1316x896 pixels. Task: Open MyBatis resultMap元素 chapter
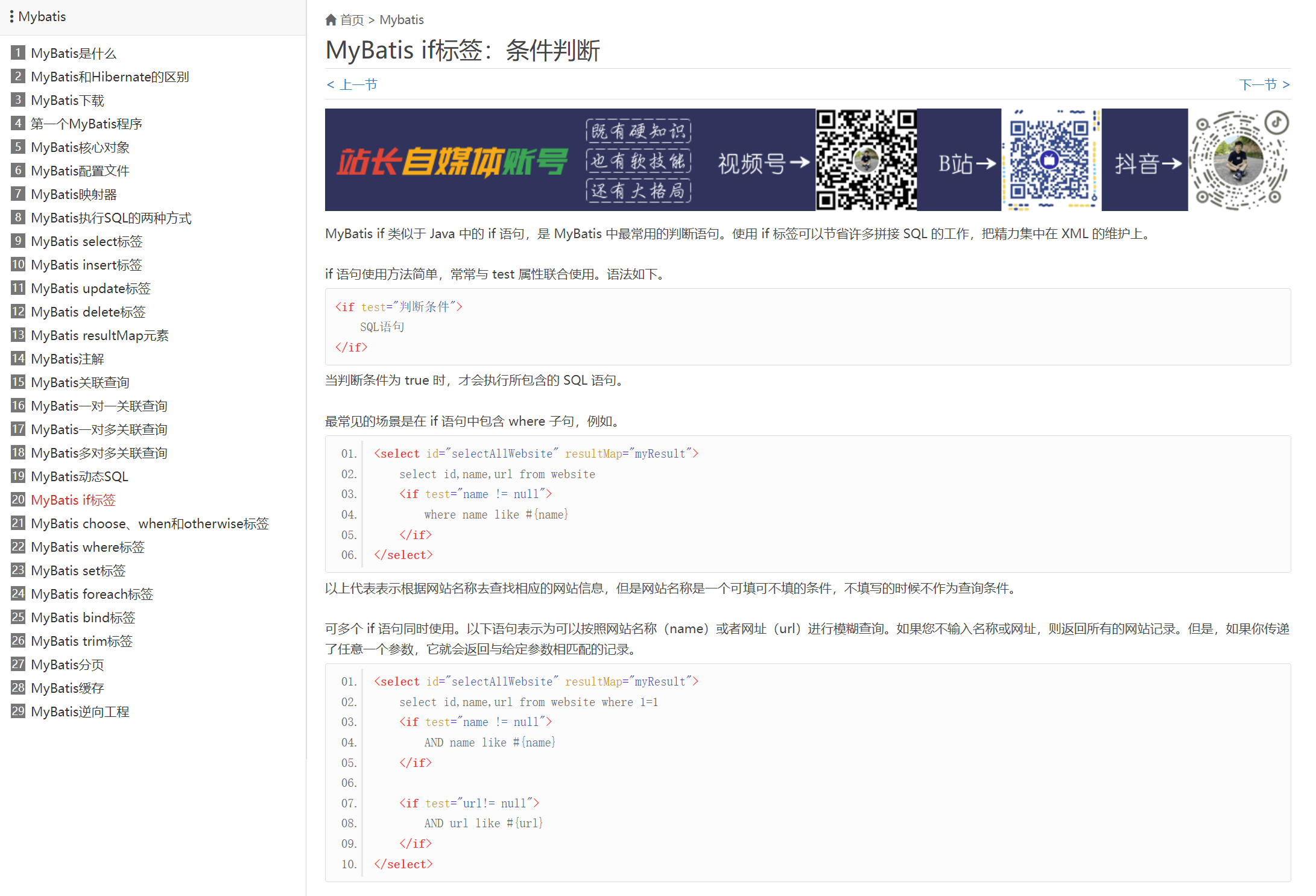100,335
